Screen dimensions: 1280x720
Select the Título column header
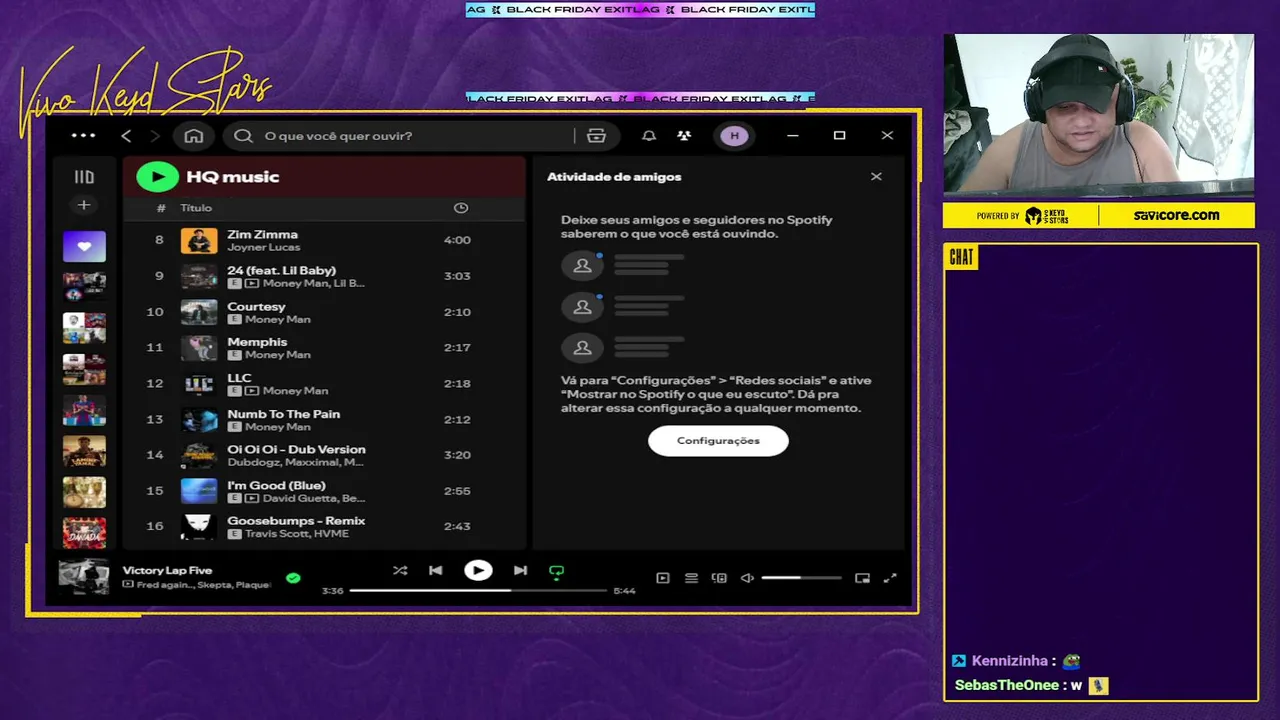coord(196,208)
